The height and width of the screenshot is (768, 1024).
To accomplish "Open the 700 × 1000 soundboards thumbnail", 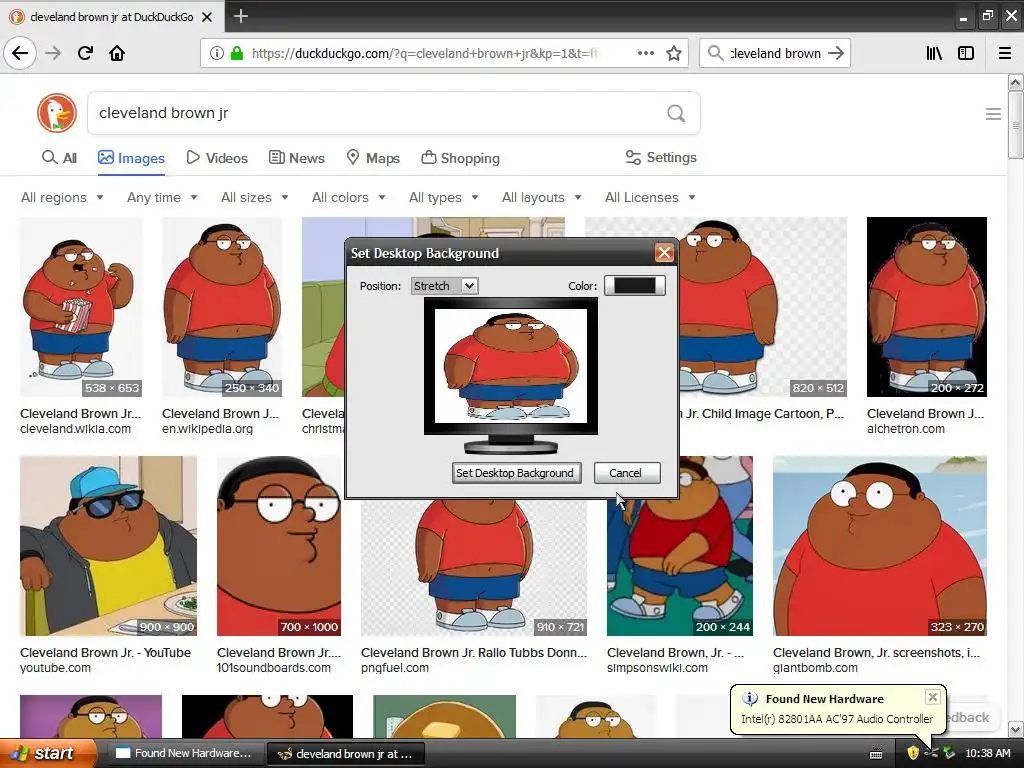I will pos(279,546).
